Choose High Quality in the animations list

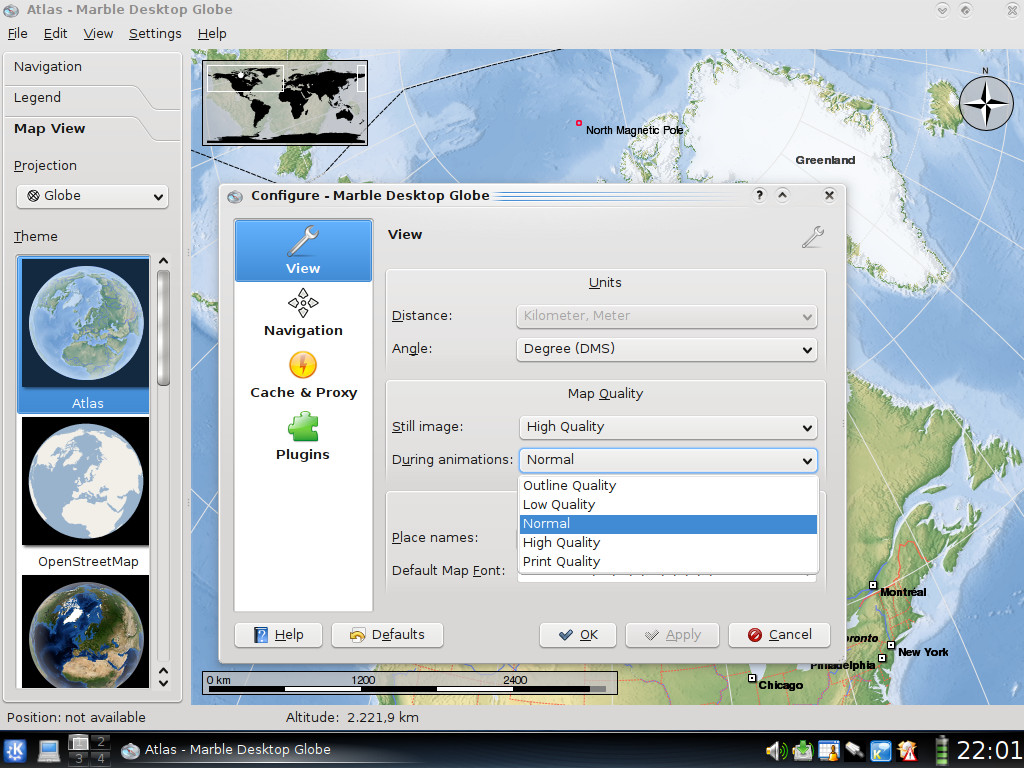[668, 543]
